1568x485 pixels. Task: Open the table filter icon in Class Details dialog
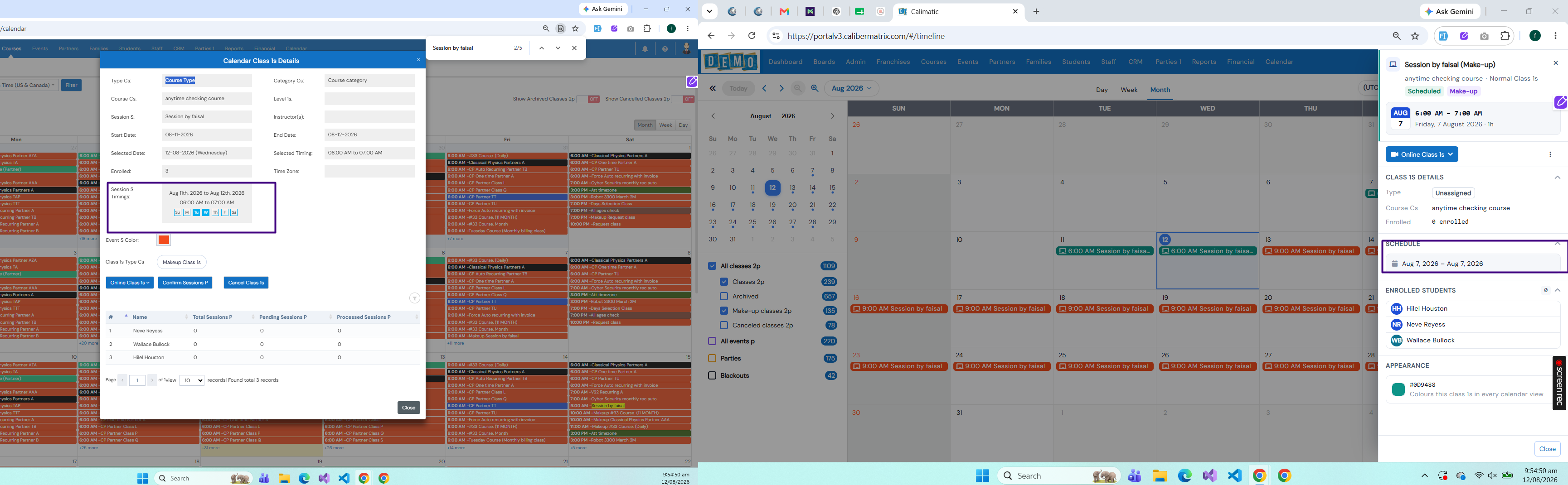click(x=414, y=298)
